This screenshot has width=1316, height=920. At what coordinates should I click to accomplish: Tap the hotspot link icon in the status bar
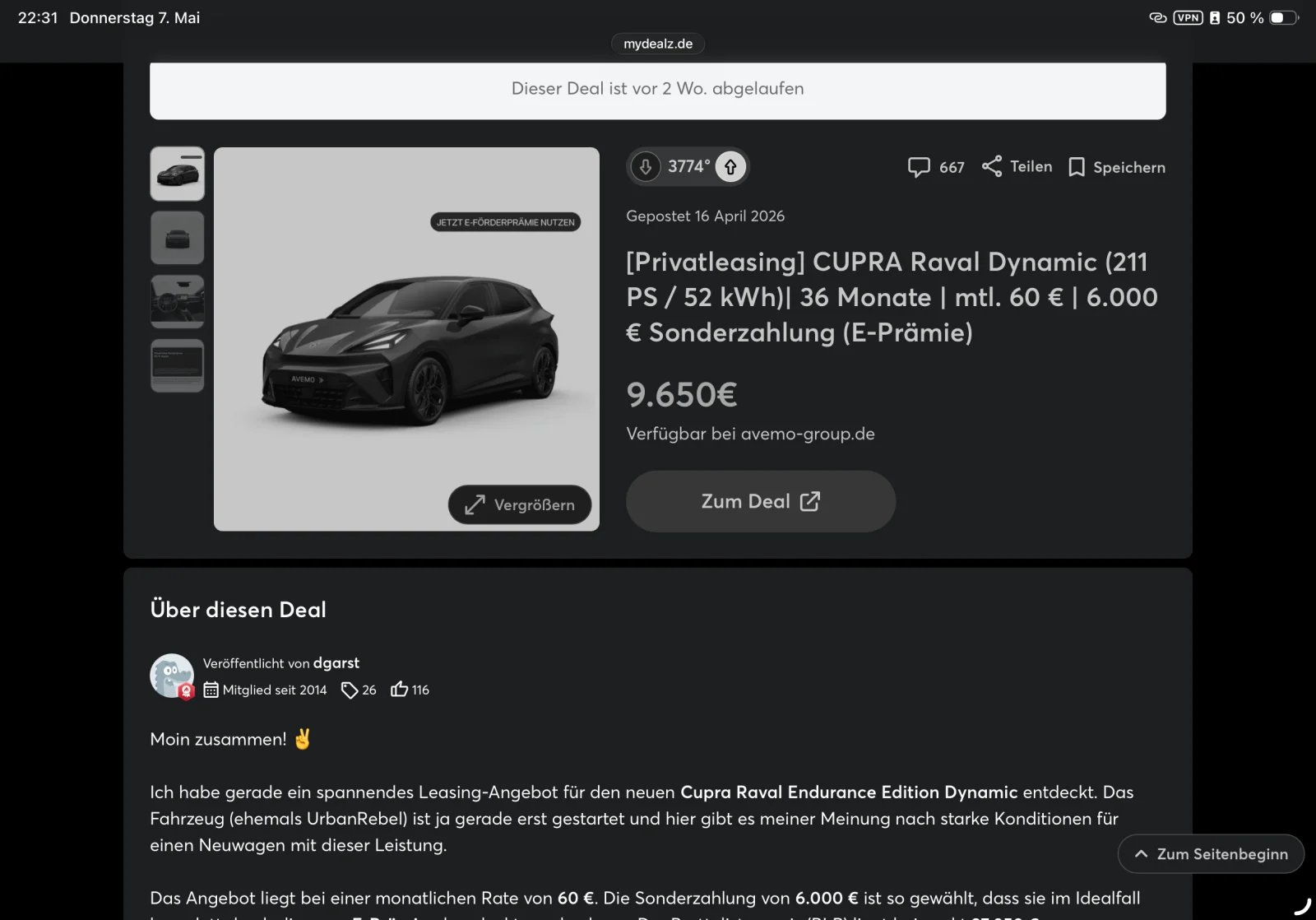(x=1158, y=17)
